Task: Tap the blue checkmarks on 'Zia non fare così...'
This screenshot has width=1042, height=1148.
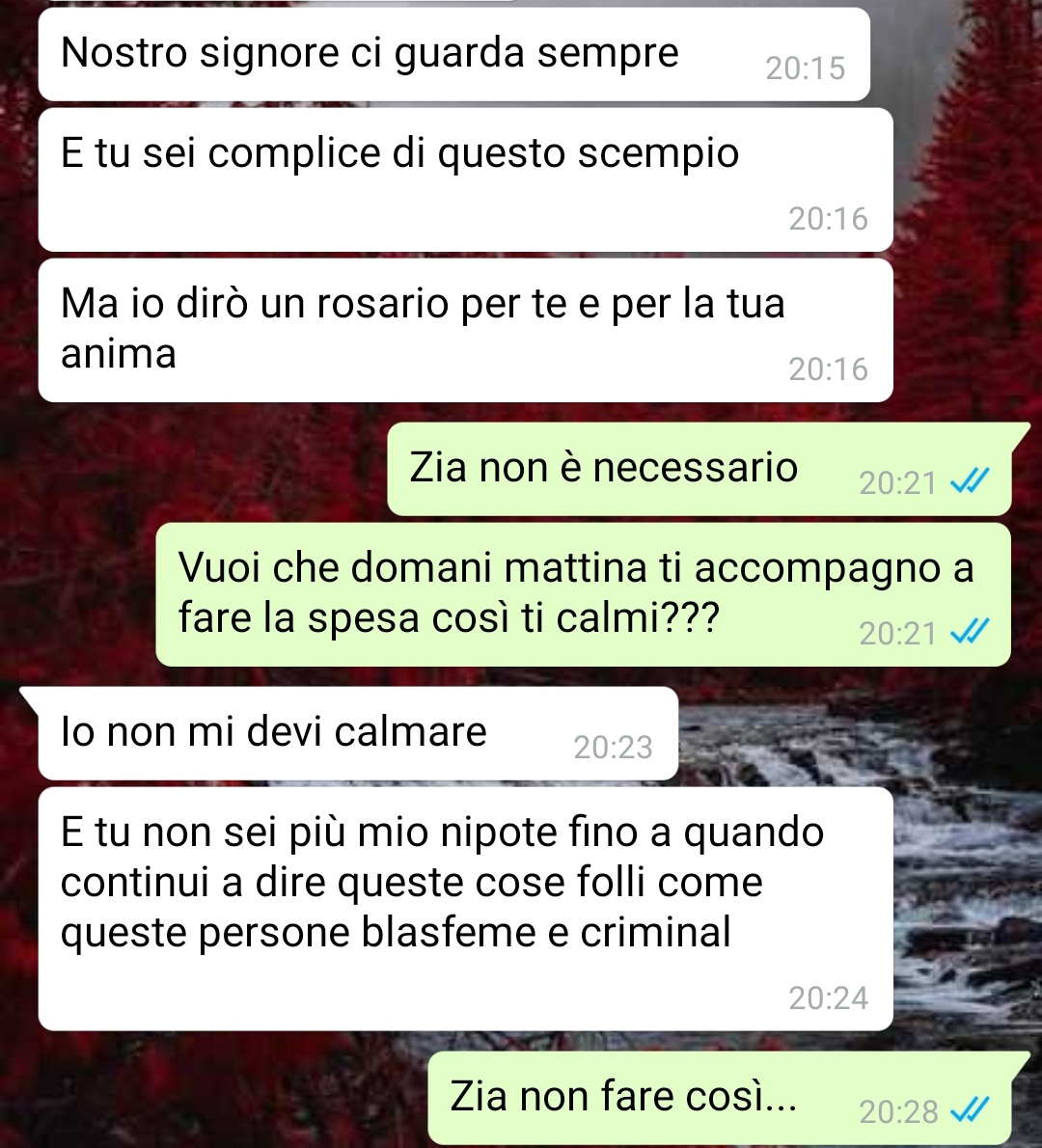Action: click(970, 1110)
